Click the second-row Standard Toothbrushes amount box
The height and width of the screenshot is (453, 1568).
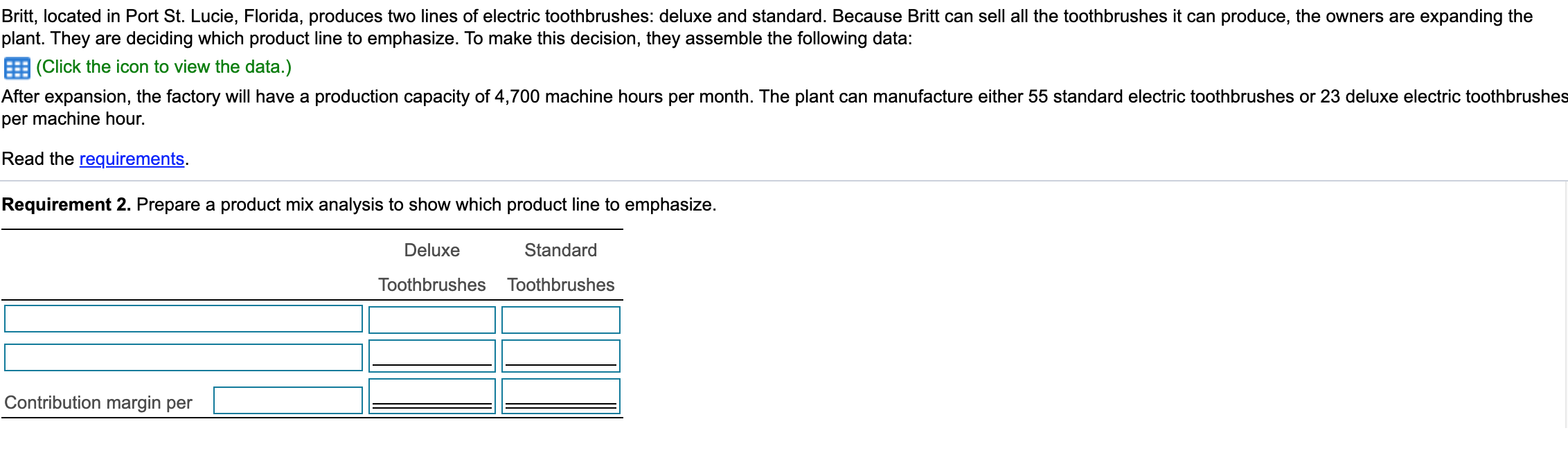pos(560,355)
